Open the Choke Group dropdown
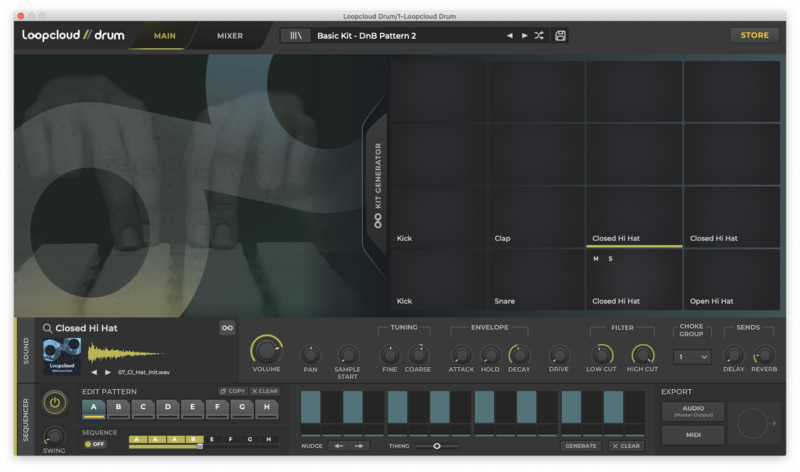Screen dimensions: 800x472 (692, 356)
